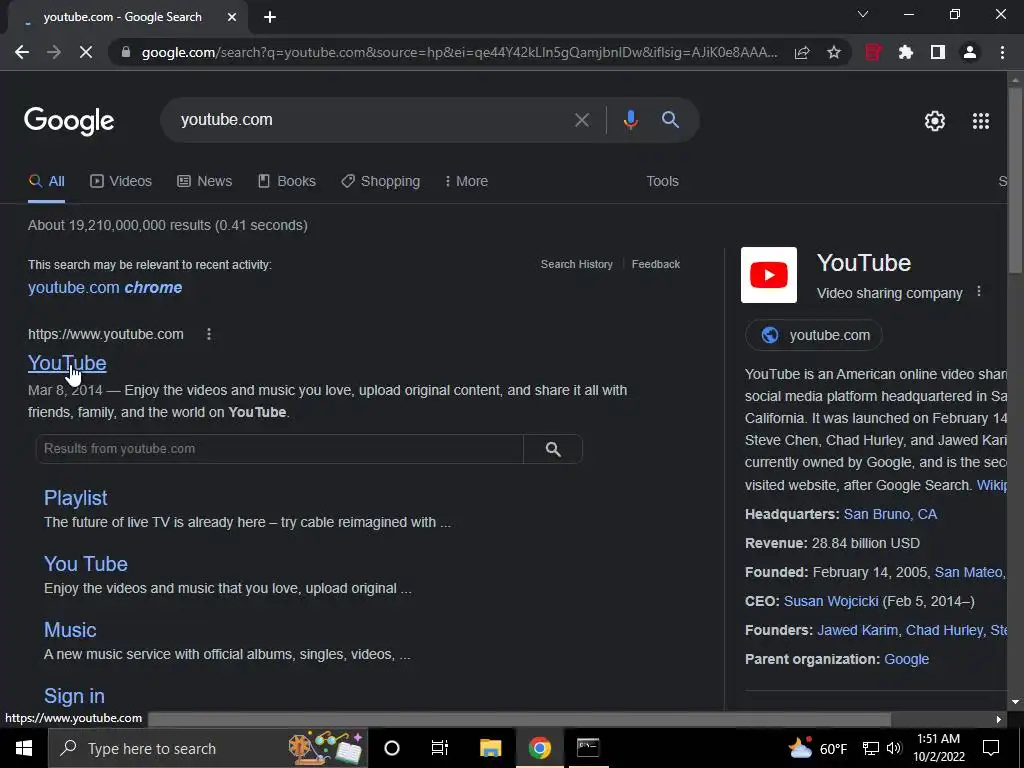This screenshot has width=1024, height=768.
Task: Open the Sign in sitelink
Action: click(74, 696)
